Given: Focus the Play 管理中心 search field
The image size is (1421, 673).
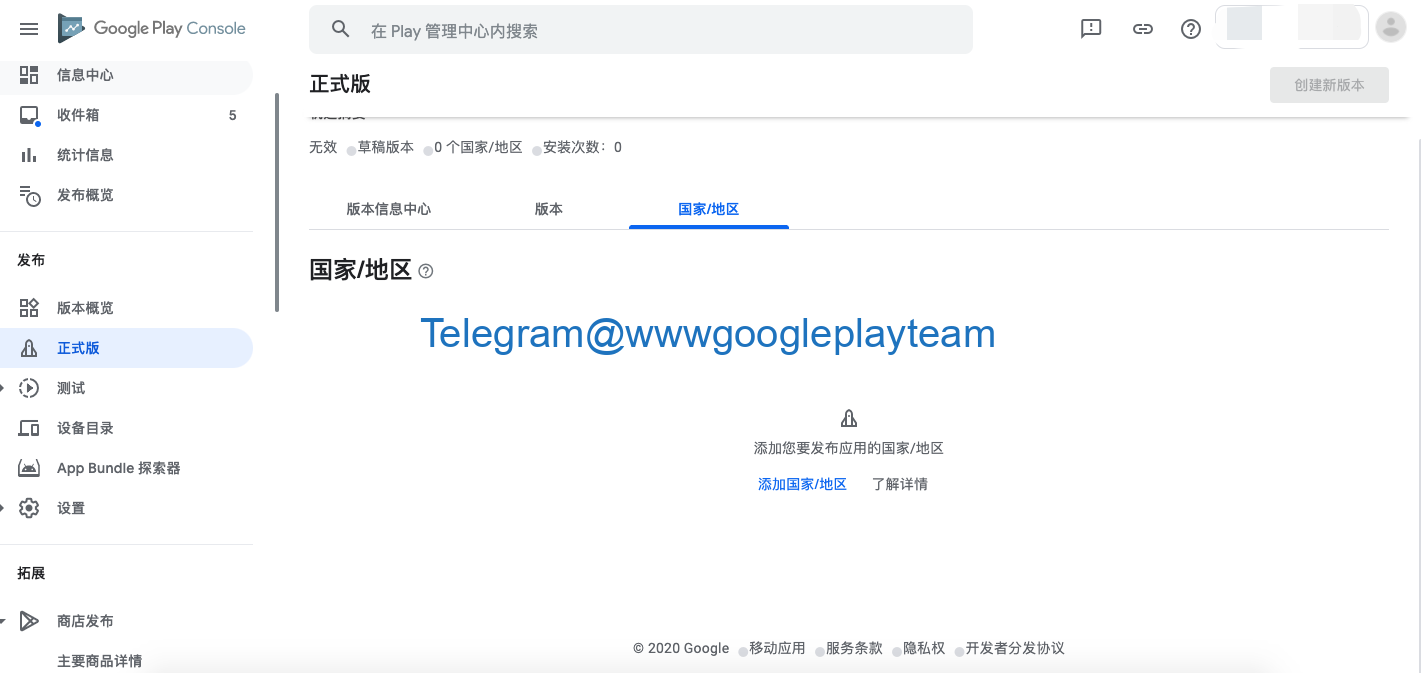Looking at the screenshot, I should coord(640,30).
